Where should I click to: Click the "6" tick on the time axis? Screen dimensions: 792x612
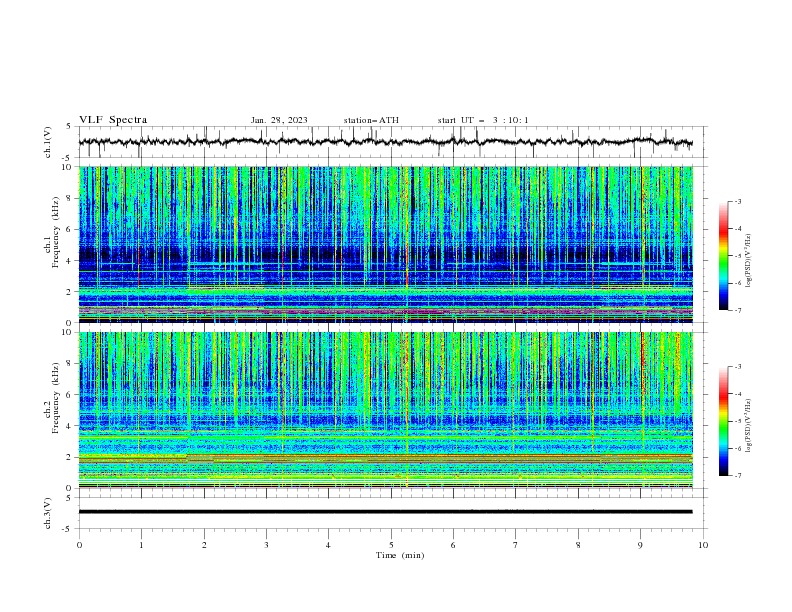pos(453,545)
